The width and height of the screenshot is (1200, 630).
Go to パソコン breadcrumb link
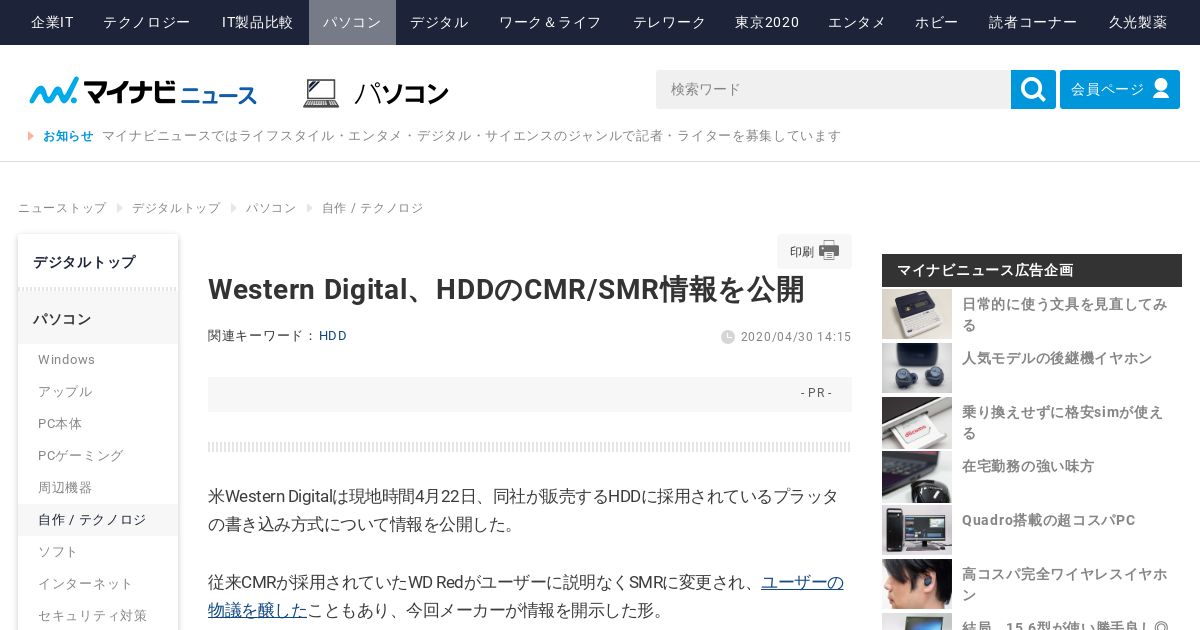pyautogui.click(x=271, y=208)
